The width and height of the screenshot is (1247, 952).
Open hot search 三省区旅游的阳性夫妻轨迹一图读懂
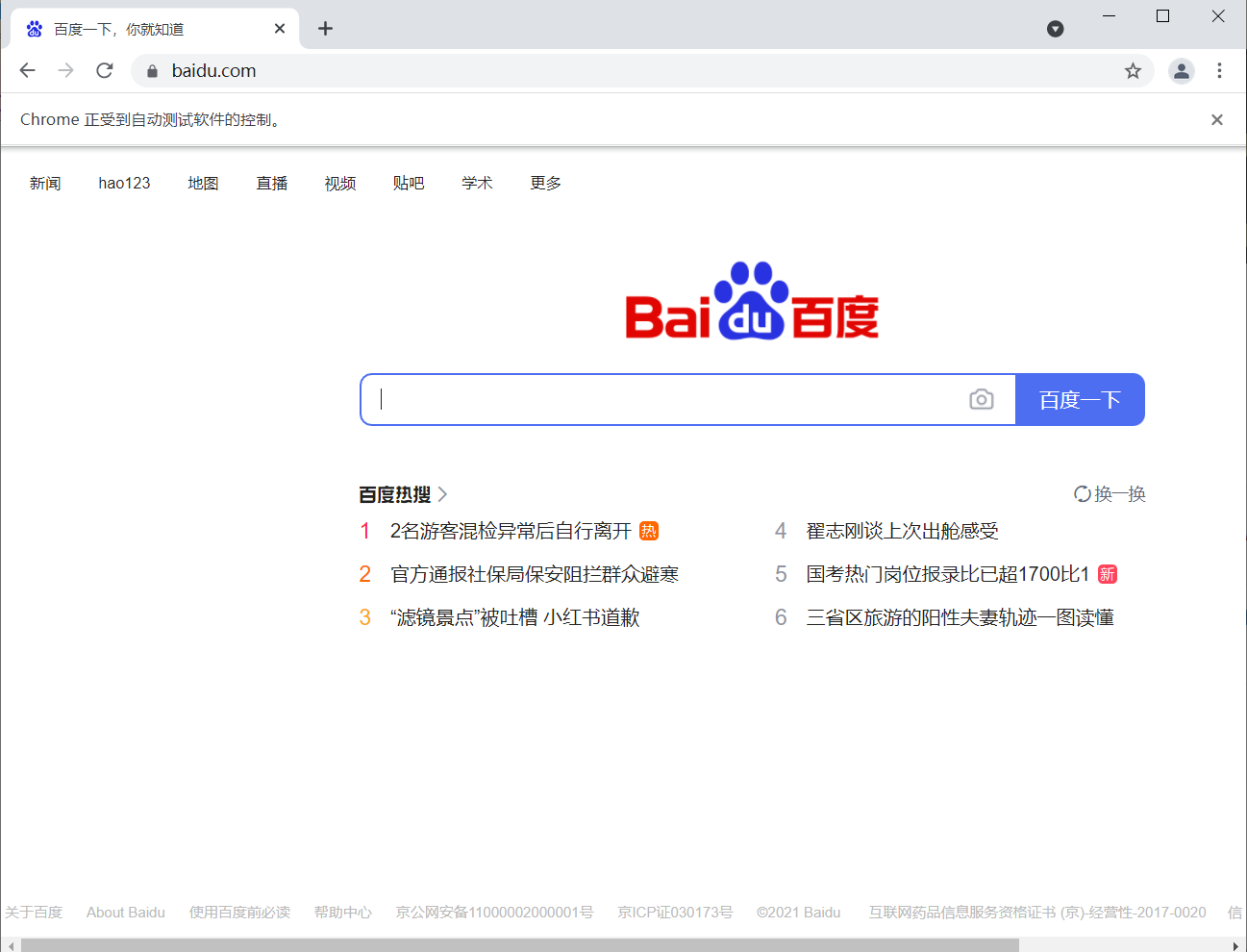pos(960,617)
